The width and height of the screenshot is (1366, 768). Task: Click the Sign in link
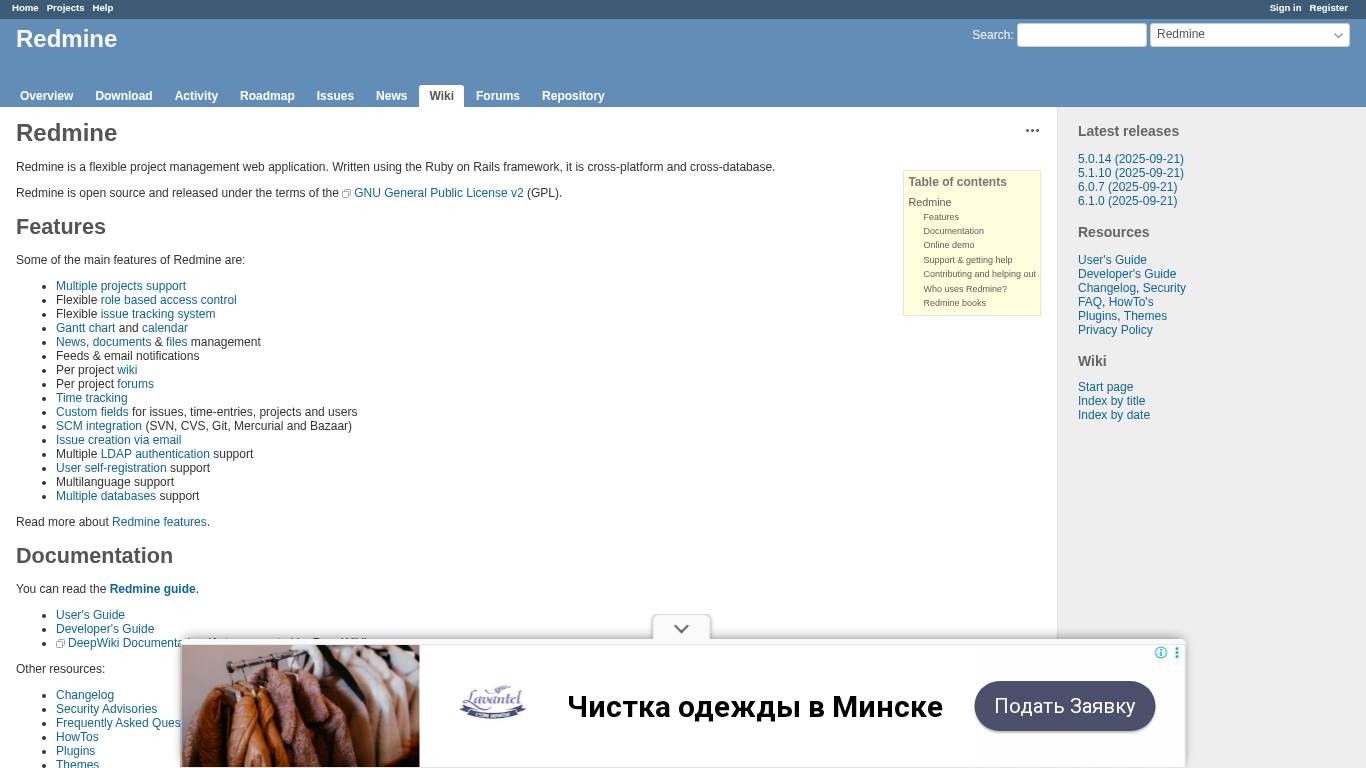[x=1285, y=8]
